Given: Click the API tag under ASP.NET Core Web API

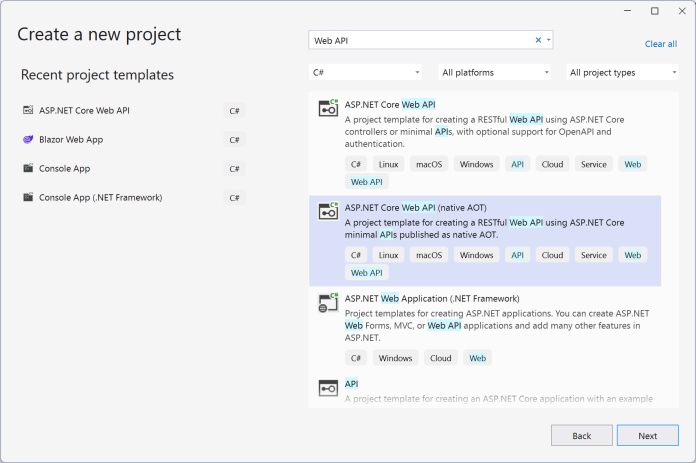Looking at the screenshot, I should (x=517, y=164).
